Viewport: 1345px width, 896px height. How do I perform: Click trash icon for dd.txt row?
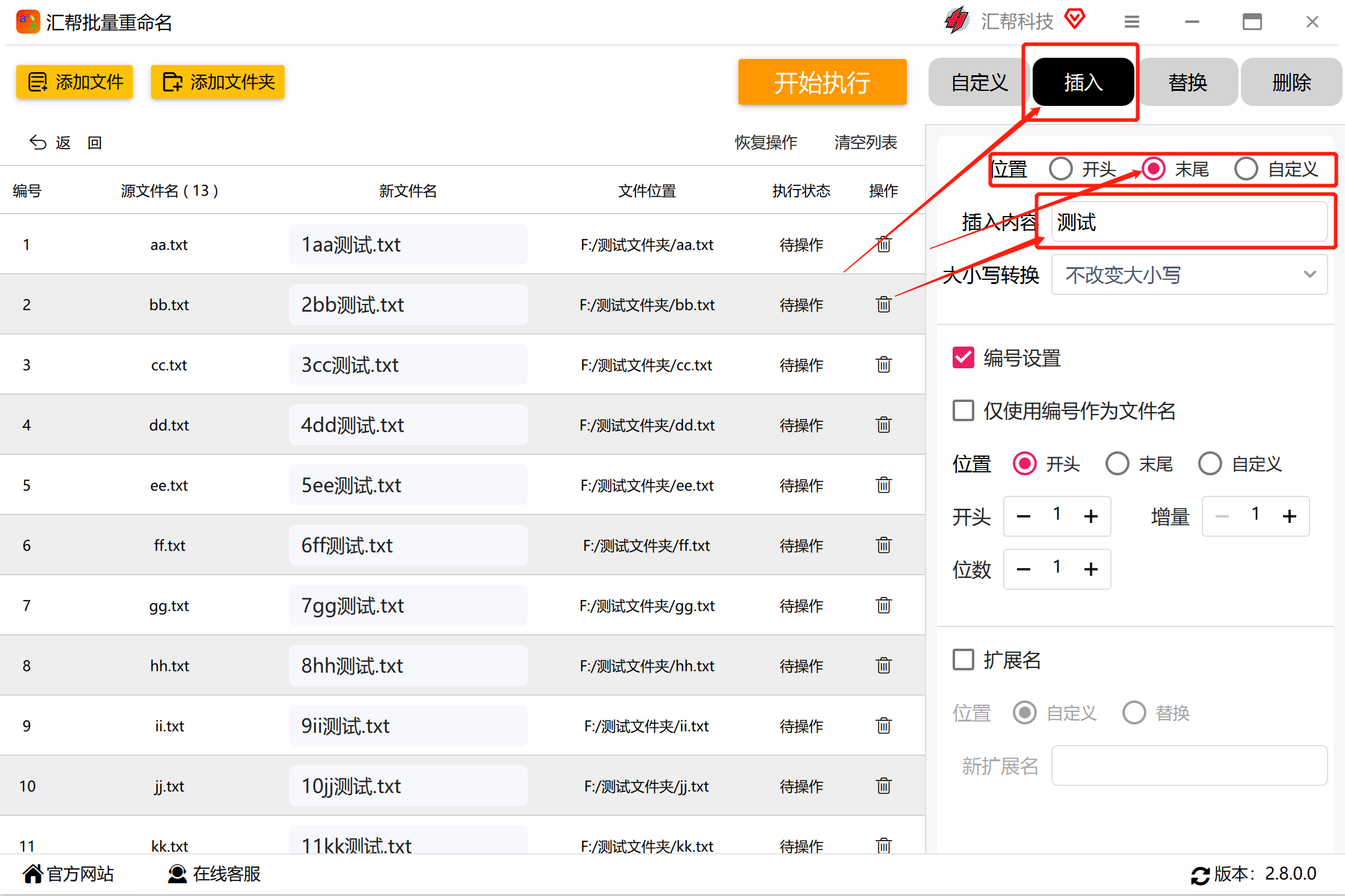point(883,425)
